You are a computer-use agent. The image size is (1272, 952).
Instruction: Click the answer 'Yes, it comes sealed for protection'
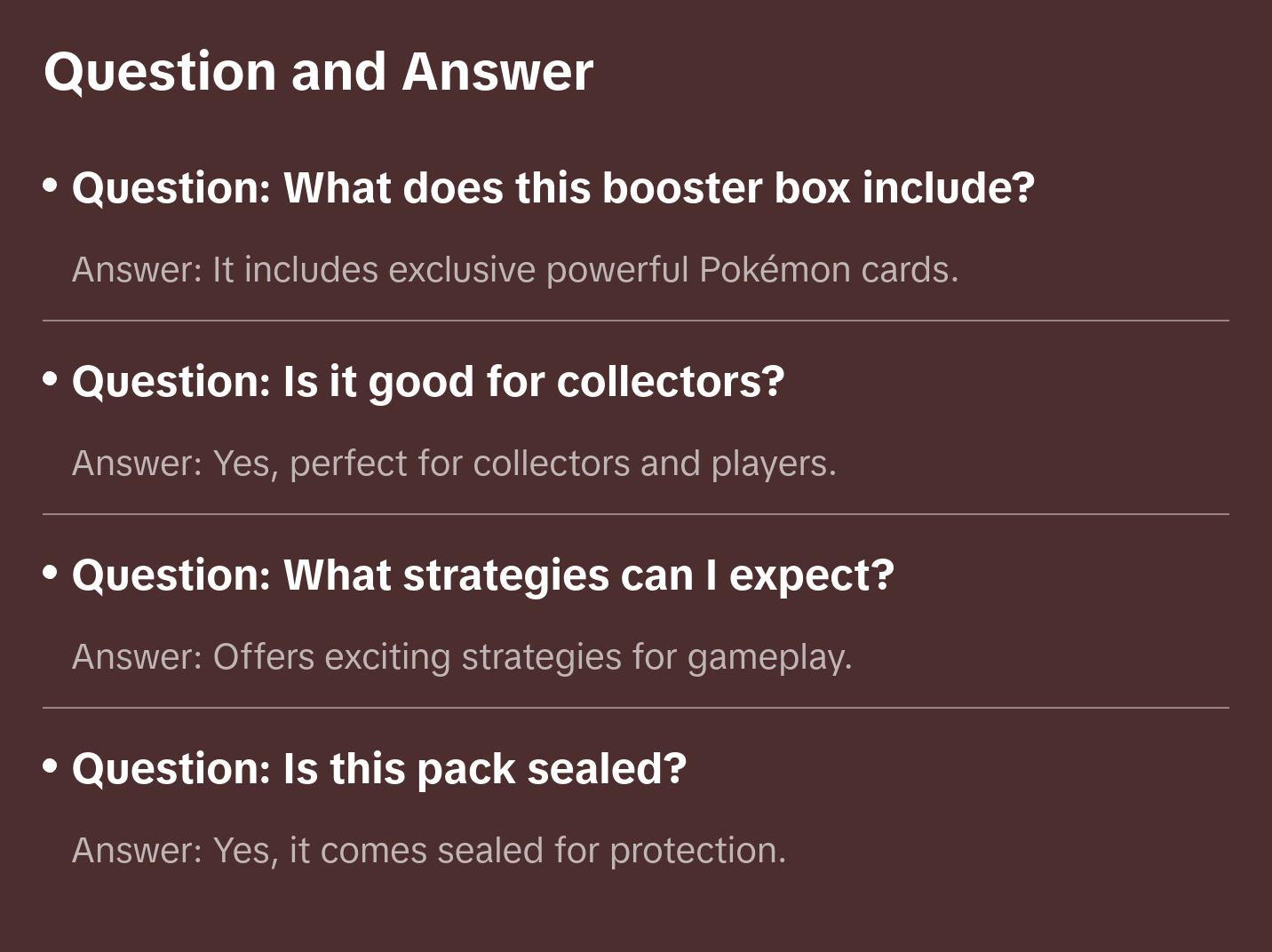click(429, 851)
